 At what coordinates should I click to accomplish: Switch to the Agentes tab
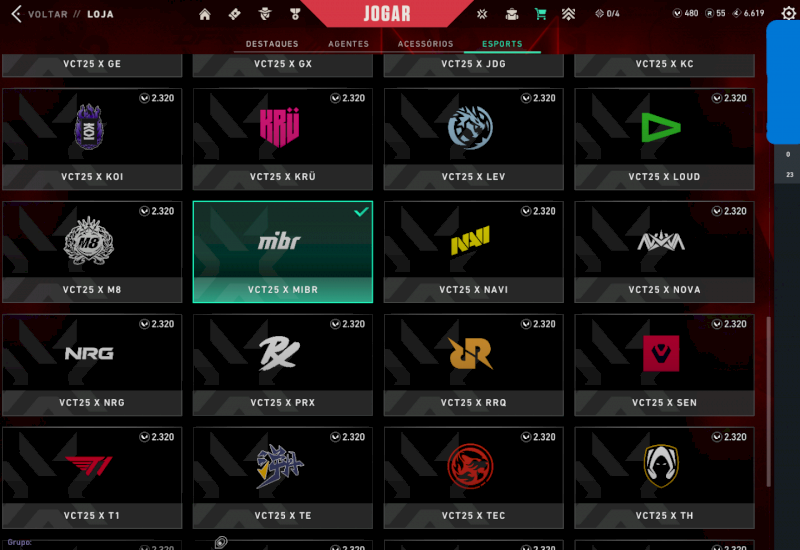point(348,44)
